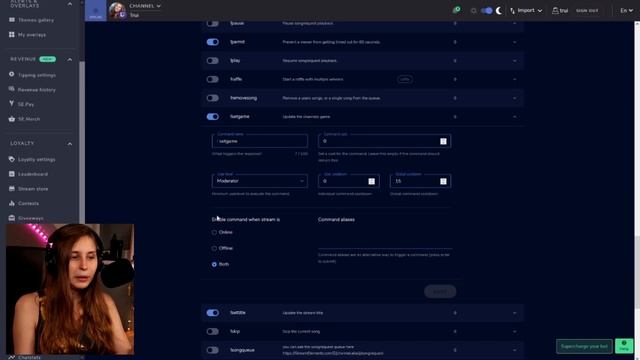Enable the !removesong command switch
Viewport: 640px width, 360px height.
coord(213,98)
